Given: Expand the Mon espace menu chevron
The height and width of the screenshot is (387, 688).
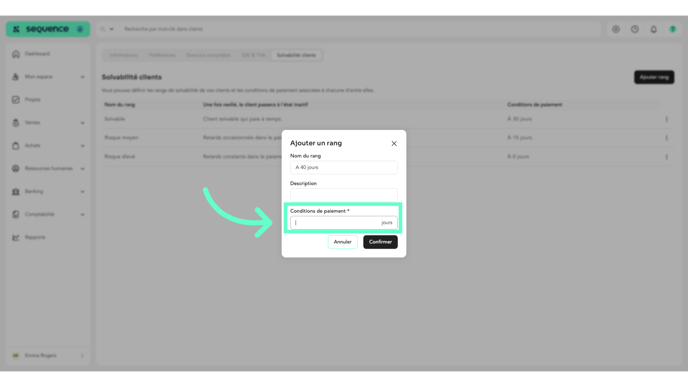Looking at the screenshot, I should 82,77.
